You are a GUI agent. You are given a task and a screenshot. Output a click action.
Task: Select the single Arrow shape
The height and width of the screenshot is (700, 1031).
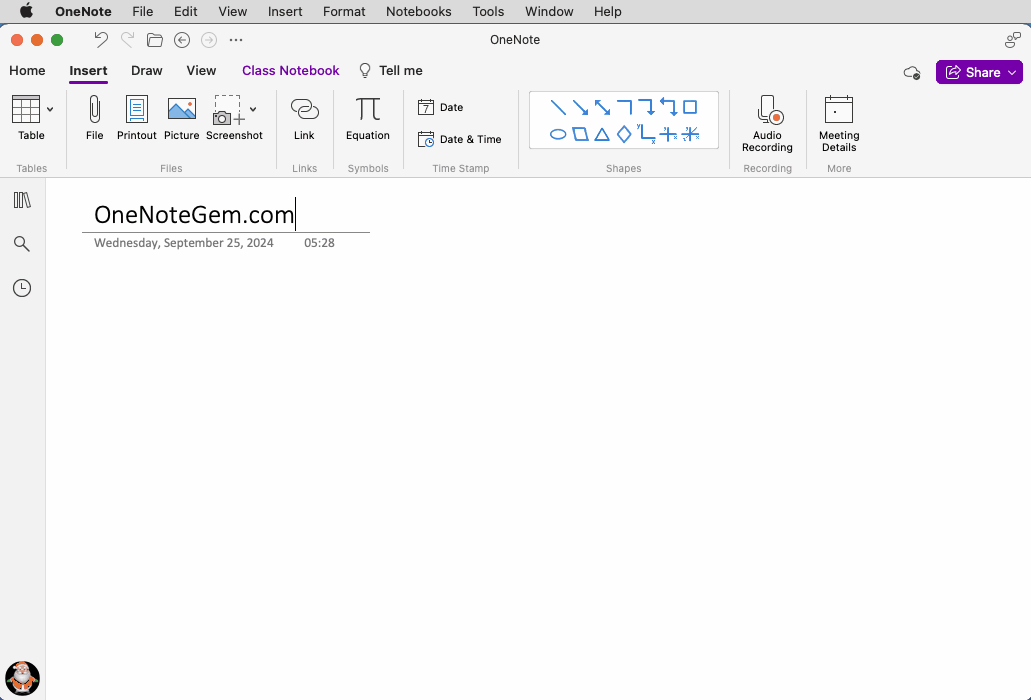coord(580,107)
